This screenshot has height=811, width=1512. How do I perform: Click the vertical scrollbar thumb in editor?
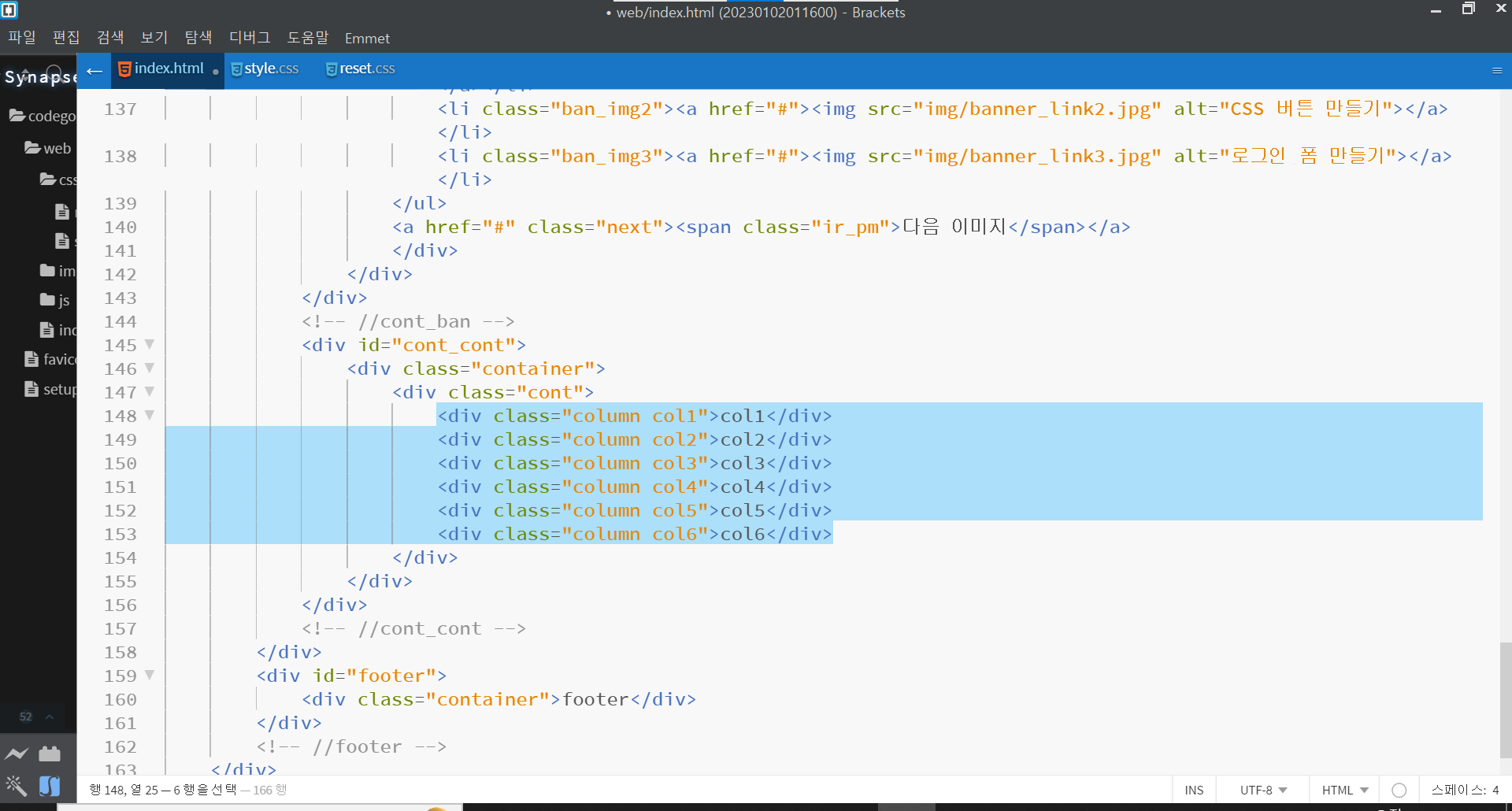1505,699
